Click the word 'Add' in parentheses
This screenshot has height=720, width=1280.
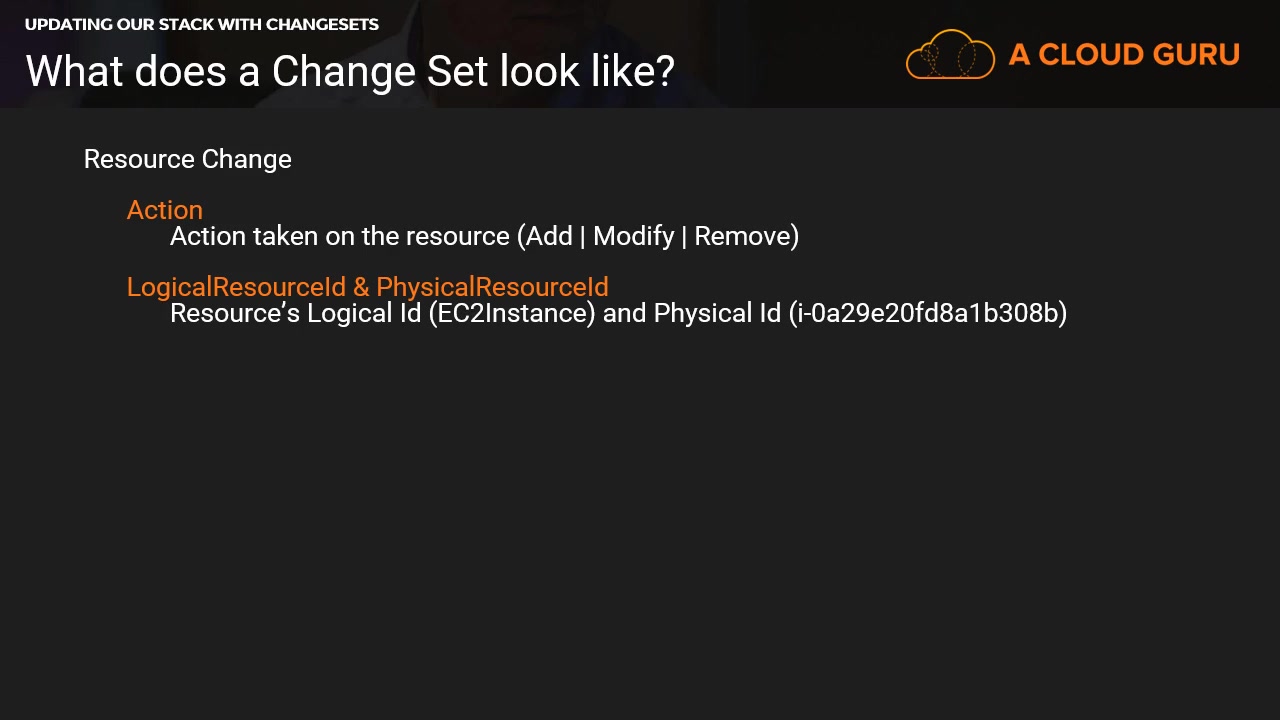549,236
